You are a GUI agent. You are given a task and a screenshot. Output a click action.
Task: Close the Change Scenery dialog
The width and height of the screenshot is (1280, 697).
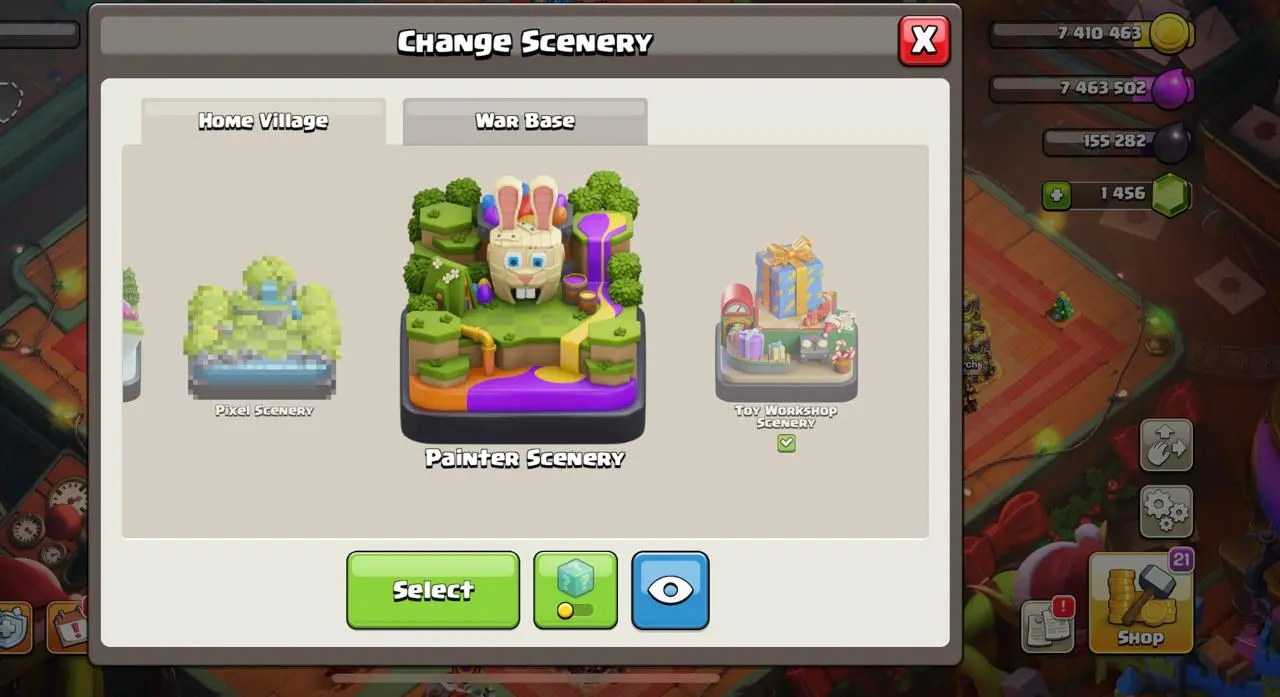(924, 41)
